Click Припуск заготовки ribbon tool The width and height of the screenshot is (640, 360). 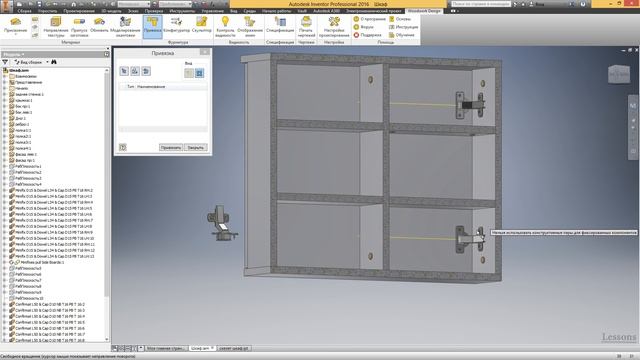click(x=79, y=27)
